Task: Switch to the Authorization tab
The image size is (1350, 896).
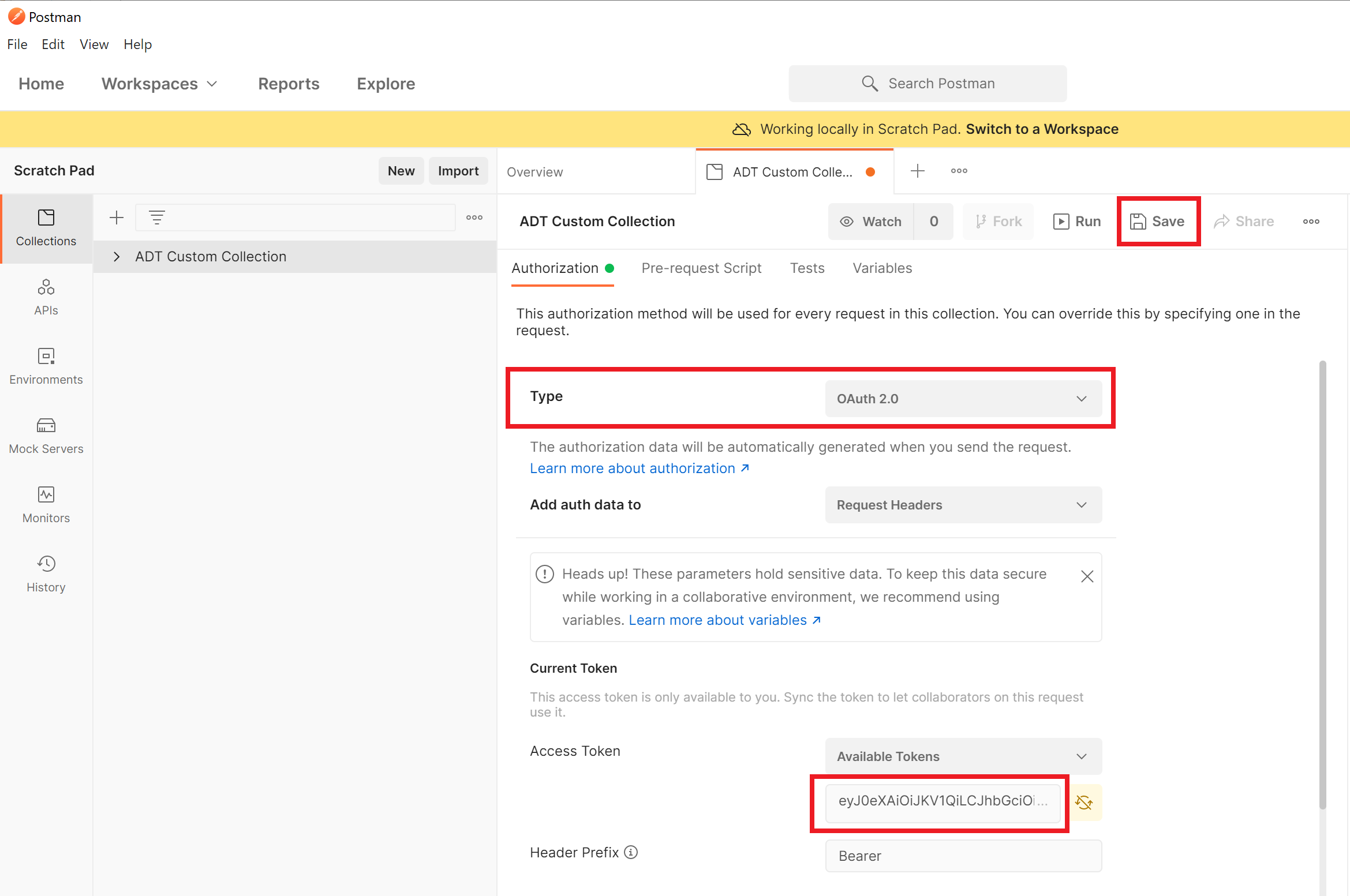Action: 562,268
